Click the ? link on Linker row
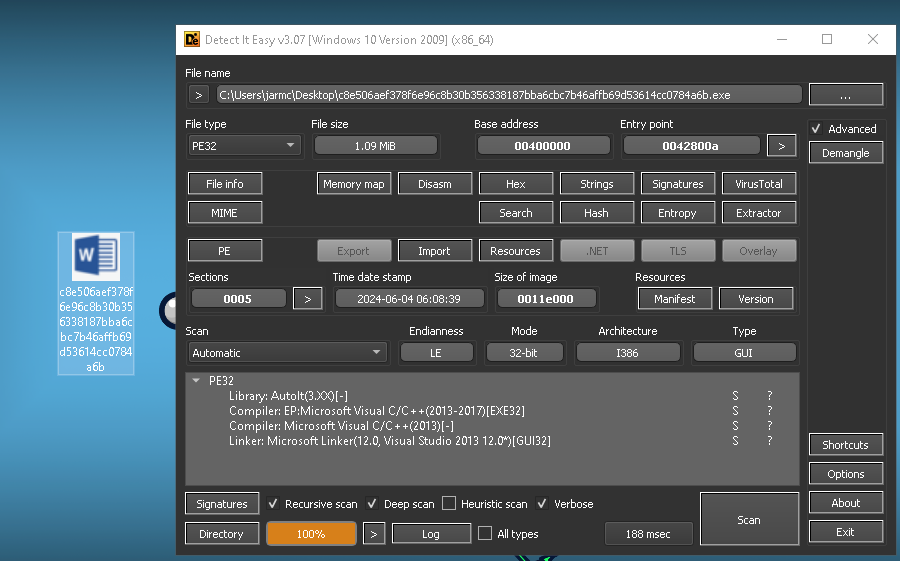The image size is (900, 561). coord(770,440)
